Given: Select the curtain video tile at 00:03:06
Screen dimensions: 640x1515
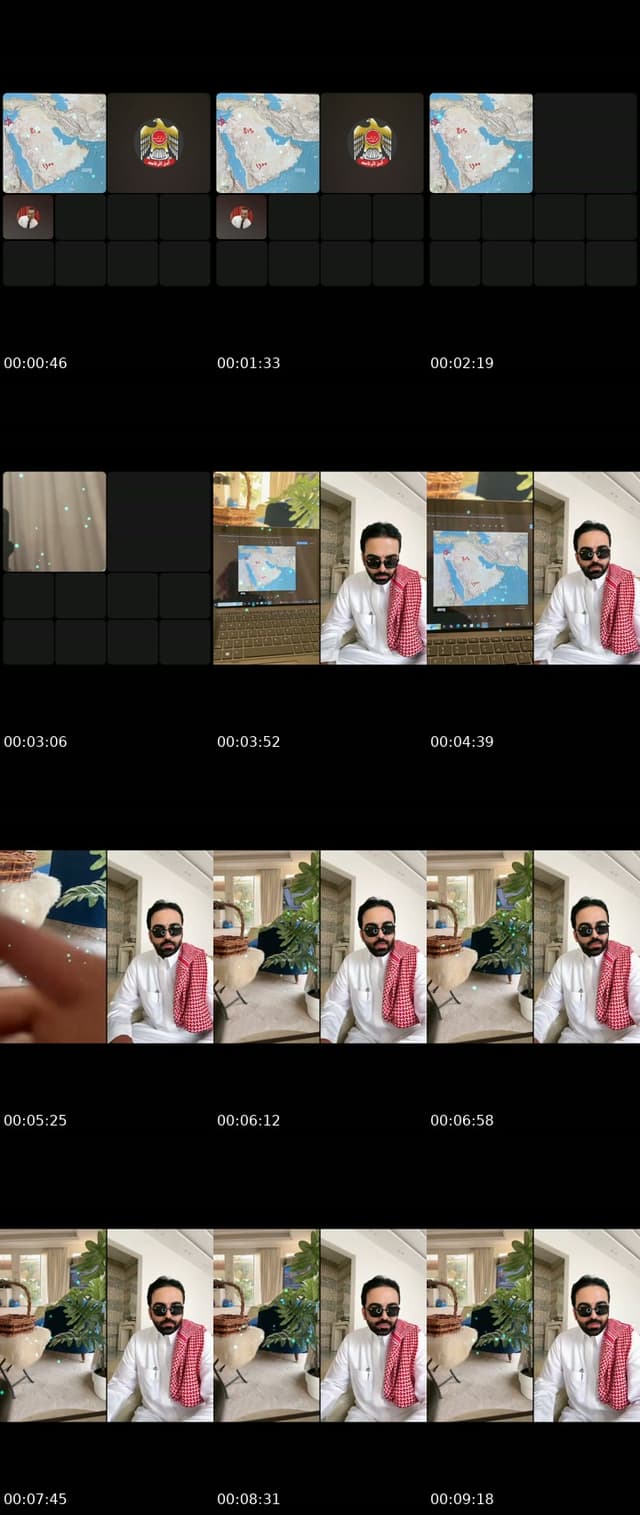Looking at the screenshot, I should pyautogui.click(x=54, y=522).
